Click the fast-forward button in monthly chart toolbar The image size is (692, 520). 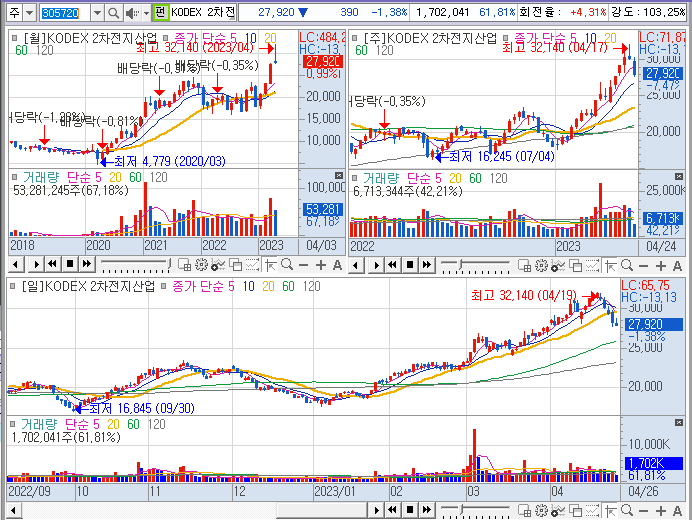(87, 264)
